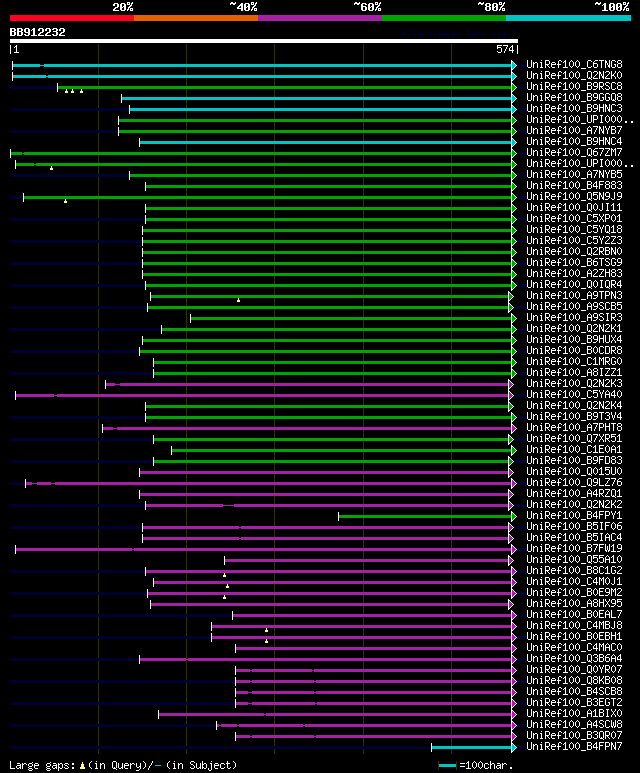The image size is (640, 773).
Task: Select the UniRef100_Q0YR07 label
Action: point(574,669)
